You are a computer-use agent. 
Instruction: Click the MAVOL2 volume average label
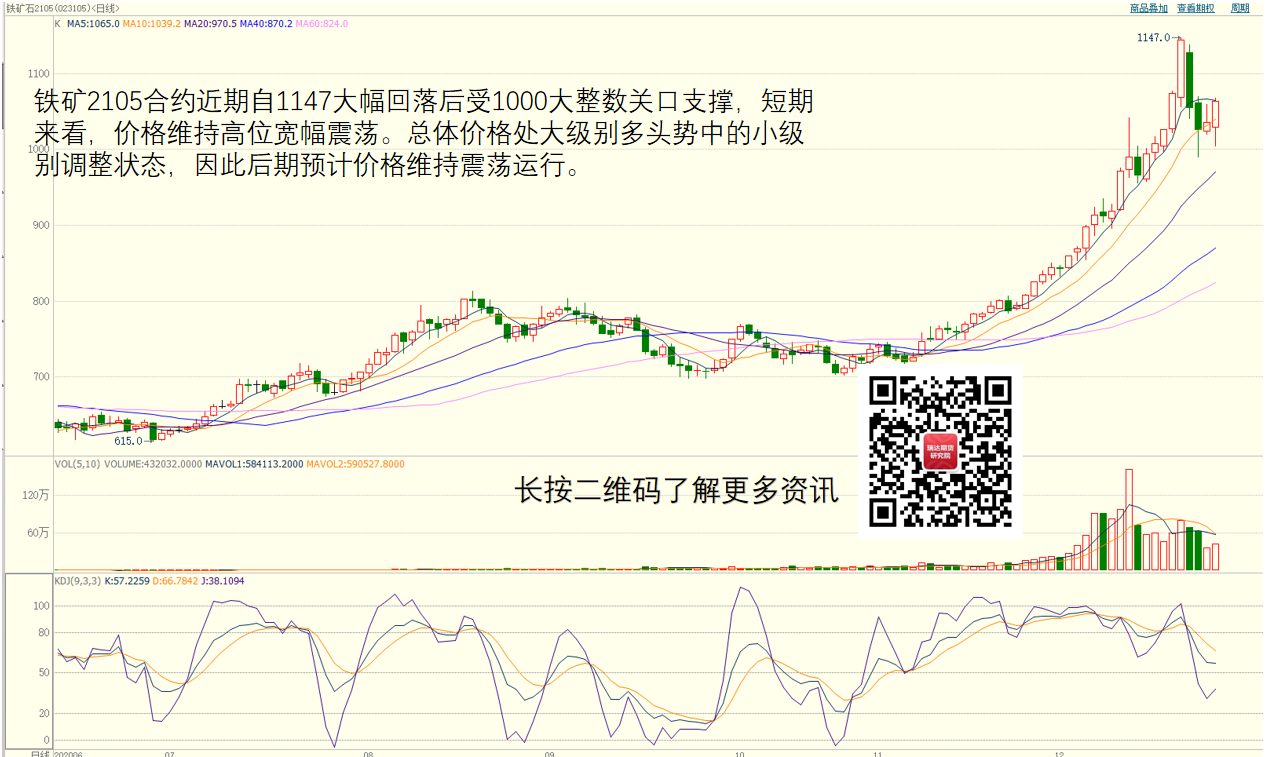click(x=355, y=464)
